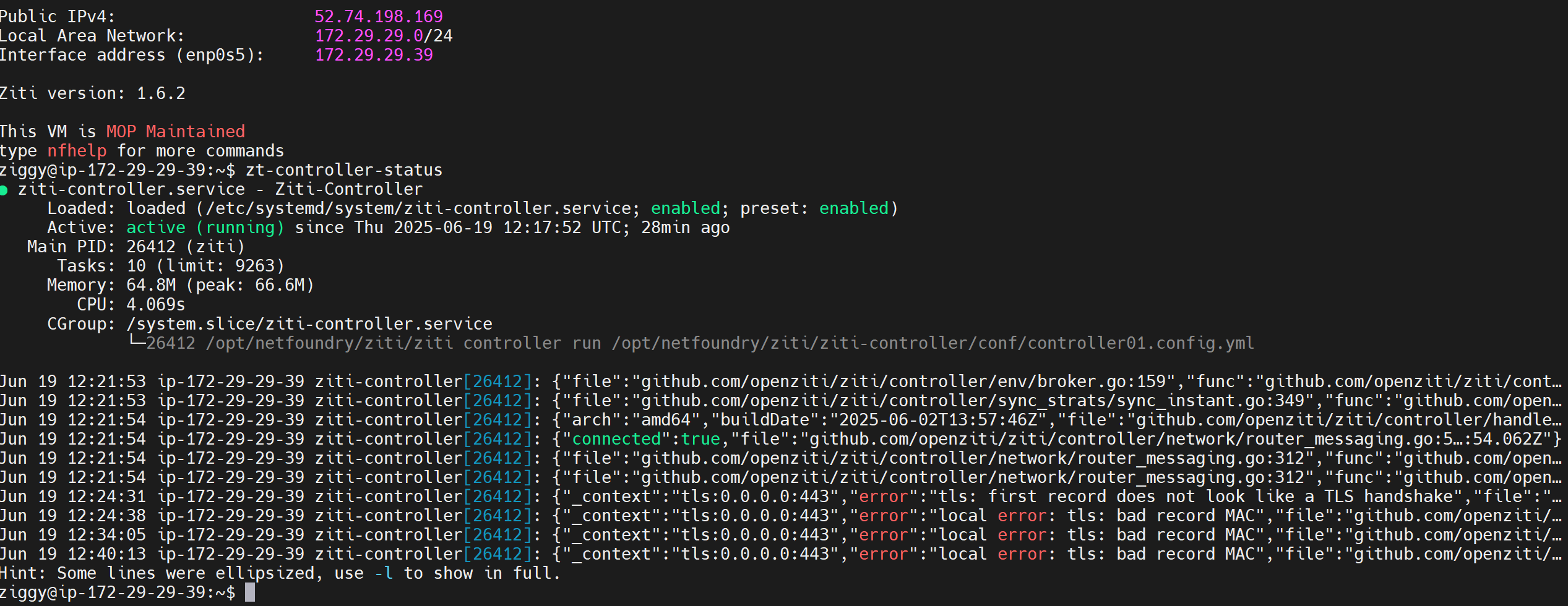Screen dimensions: 1568x606
Task: Click the Memory 64.8M value
Action: [151, 285]
